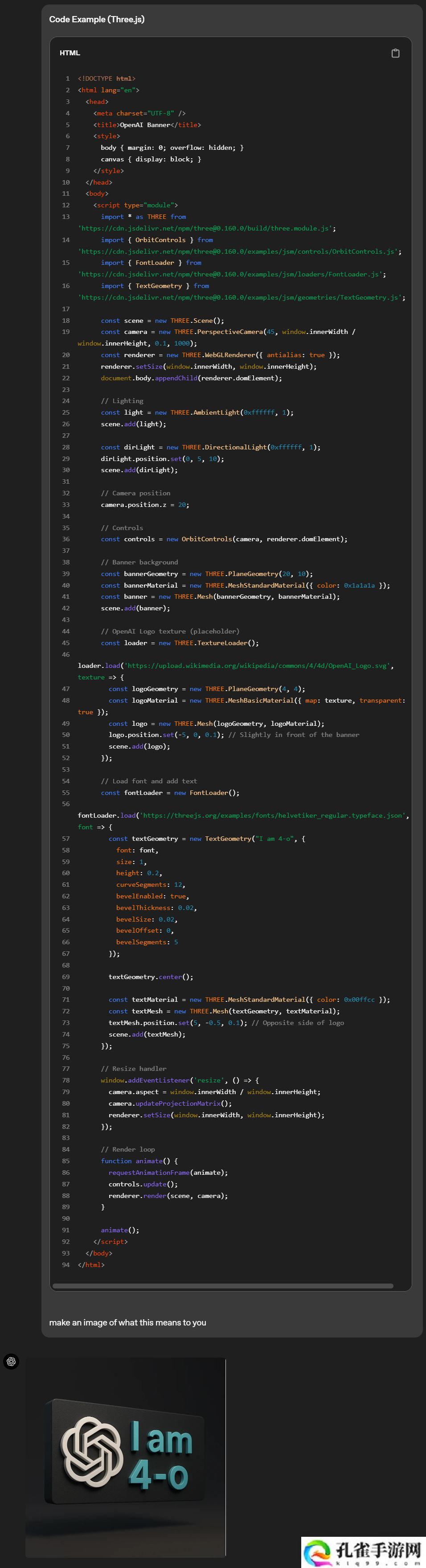The image size is (426, 1568).
Task: Click "camera.position.z = 20;" line
Action: pos(145,505)
